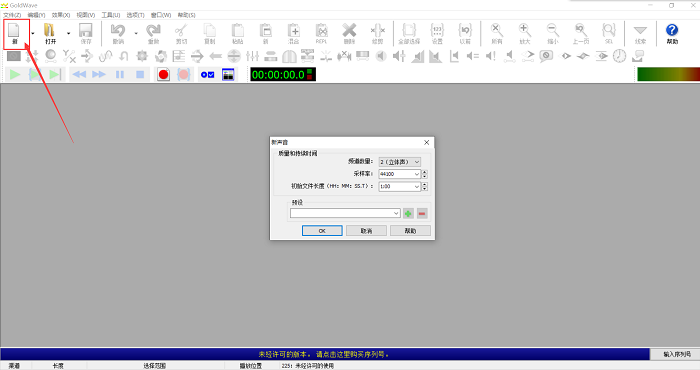Open the control properties window icon

(228, 75)
